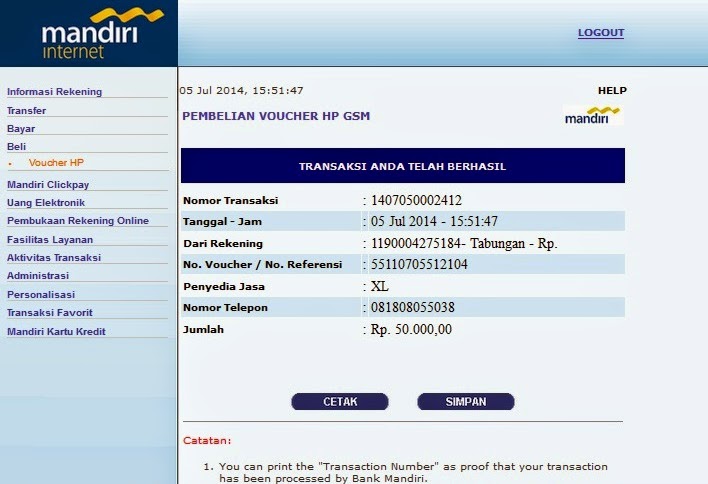Select Fasilitas Layanan in sidebar
The image size is (708, 484).
50,240
